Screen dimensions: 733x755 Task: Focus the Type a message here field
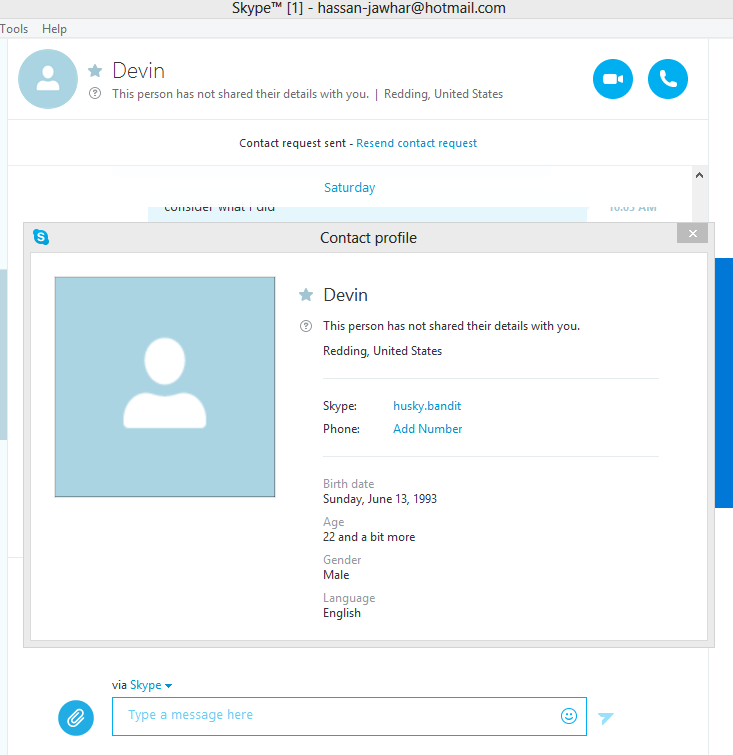coord(349,716)
